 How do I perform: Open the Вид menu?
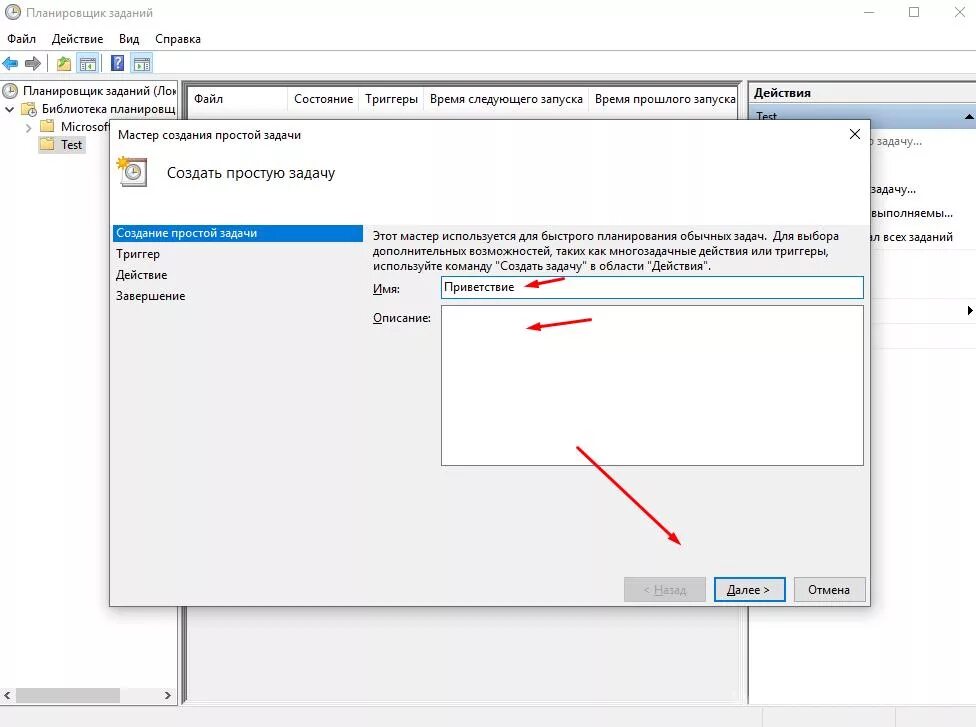[129, 39]
